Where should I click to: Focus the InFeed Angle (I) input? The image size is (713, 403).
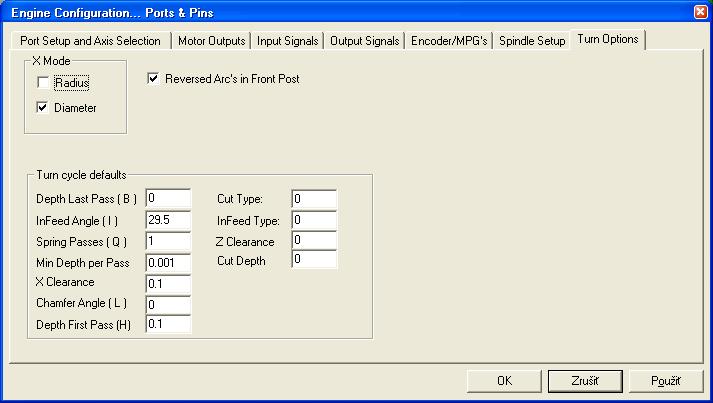[168, 219]
